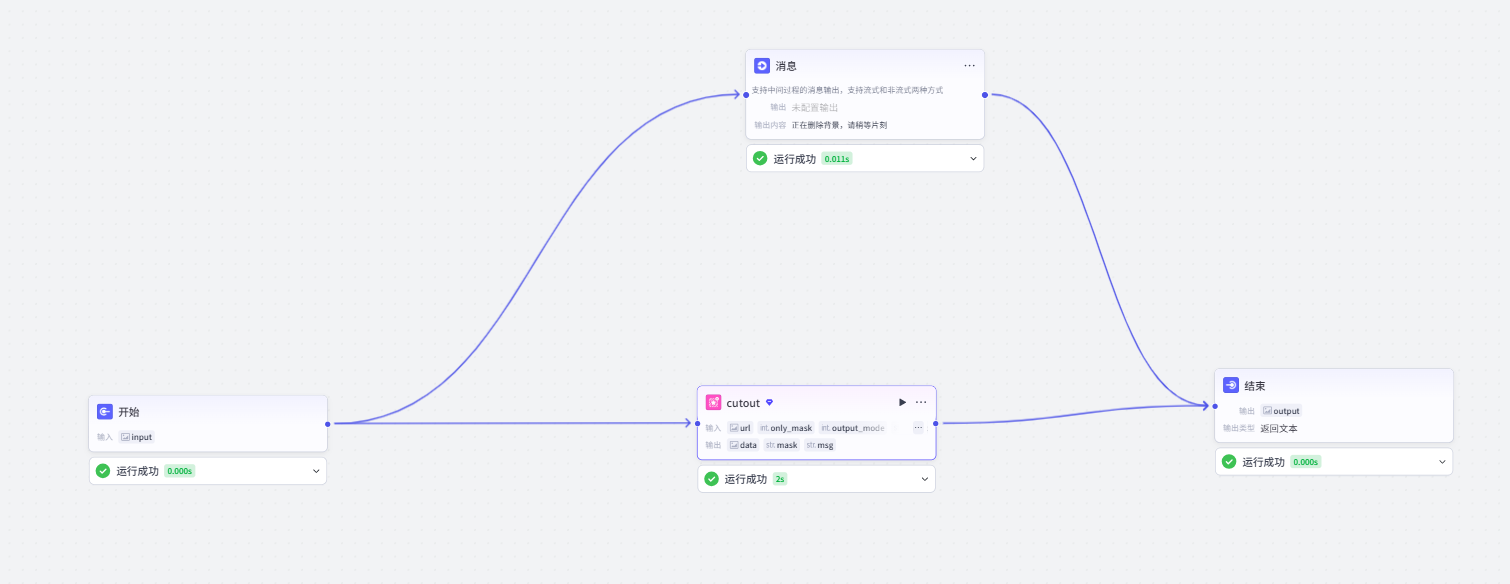The image size is (1510, 584).
Task: Show more cutout input parameters
Action: click(918, 428)
